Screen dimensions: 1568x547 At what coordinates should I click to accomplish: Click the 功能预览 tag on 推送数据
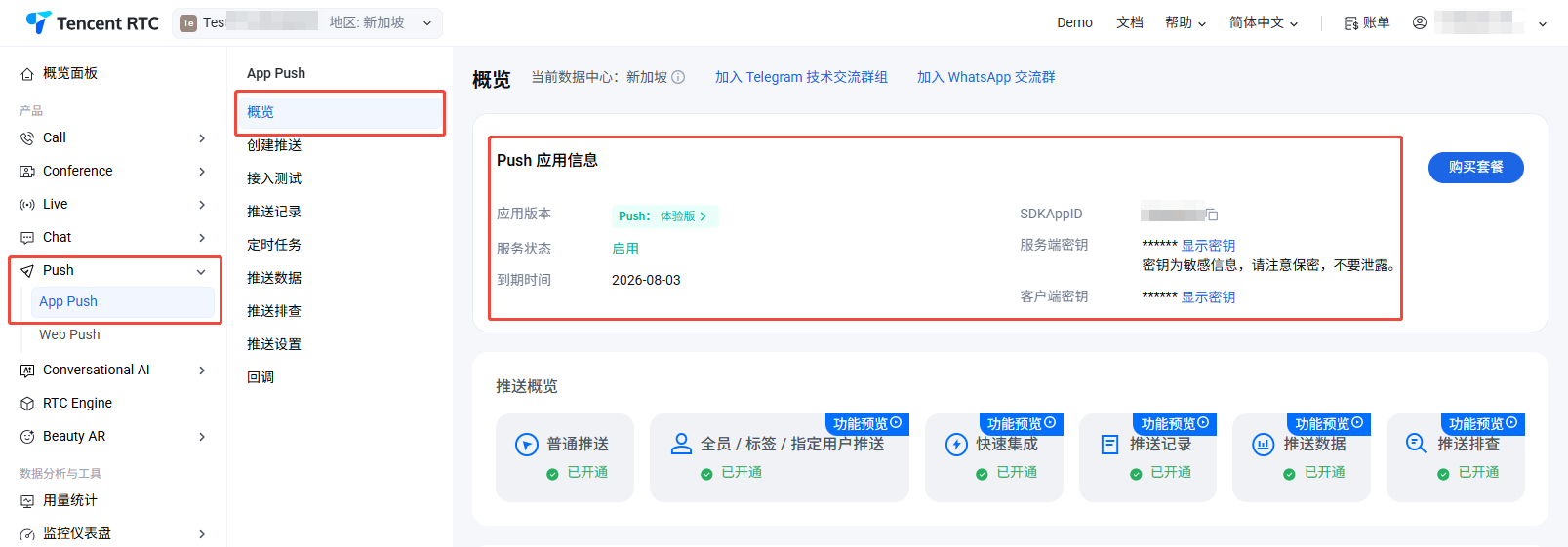[x=1329, y=424]
